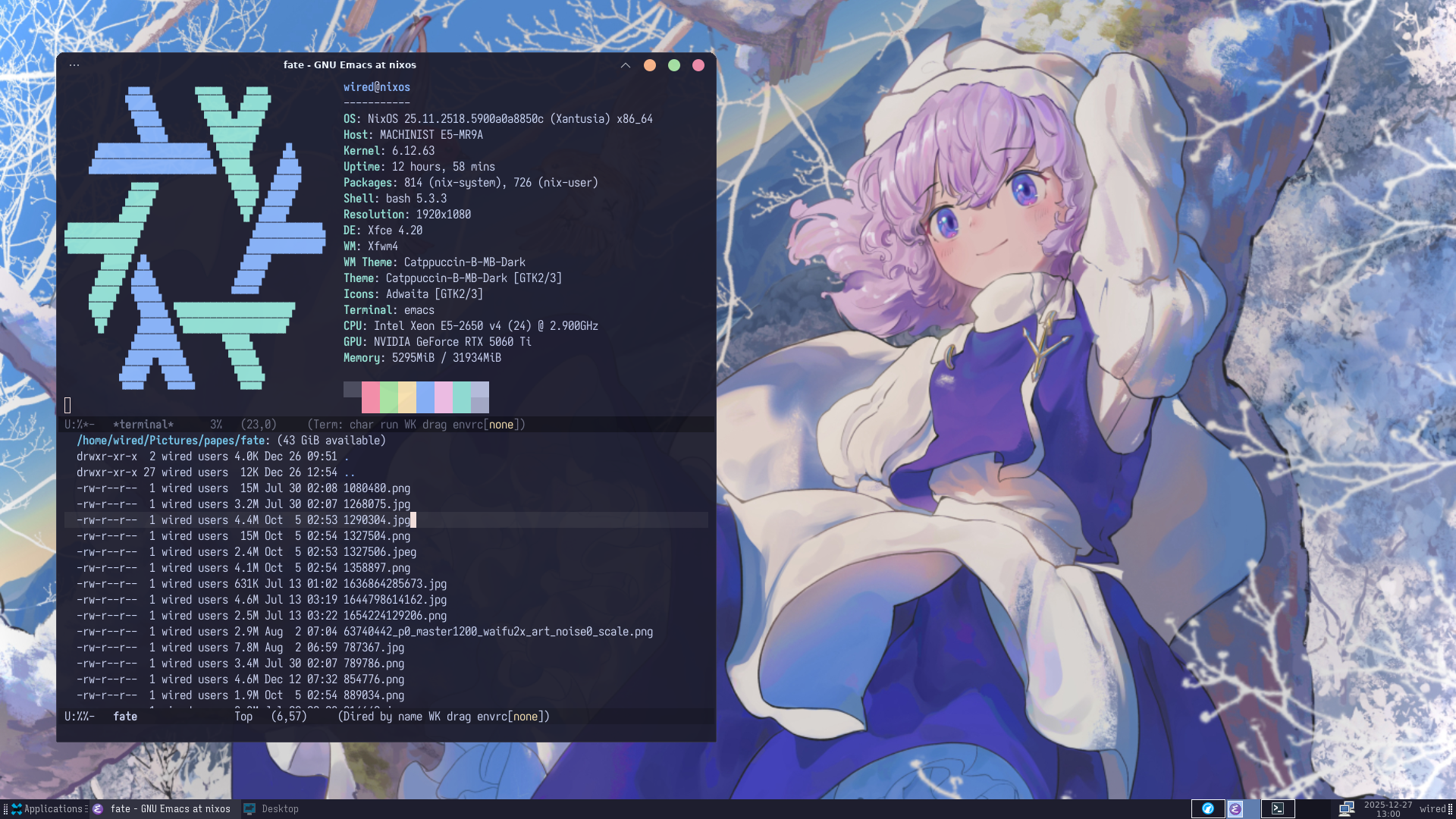Click the *terminal* buffer name in modeline

pyautogui.click(x=143, y=425)
